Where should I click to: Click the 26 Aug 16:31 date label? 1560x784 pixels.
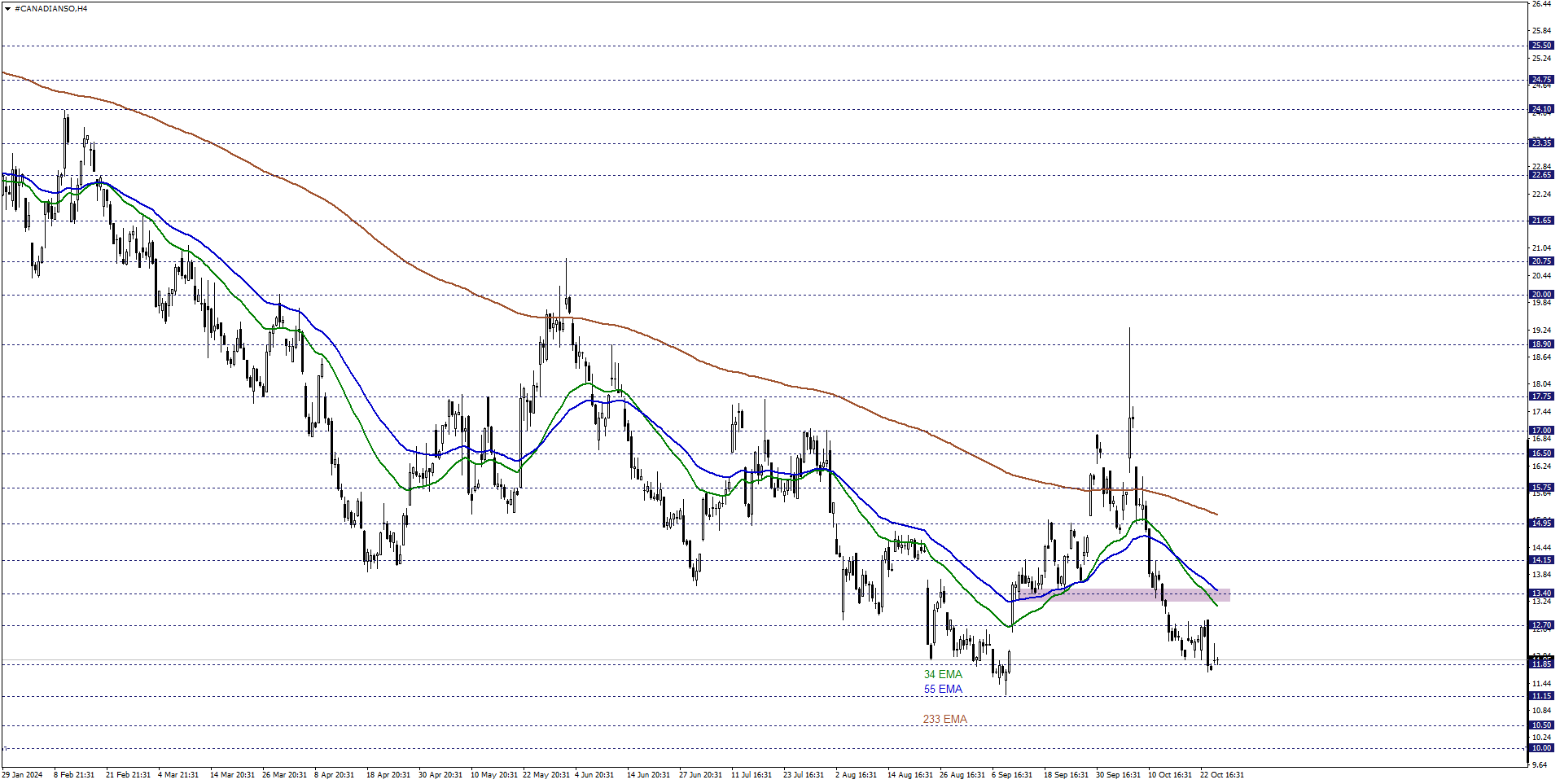point(962,775)
